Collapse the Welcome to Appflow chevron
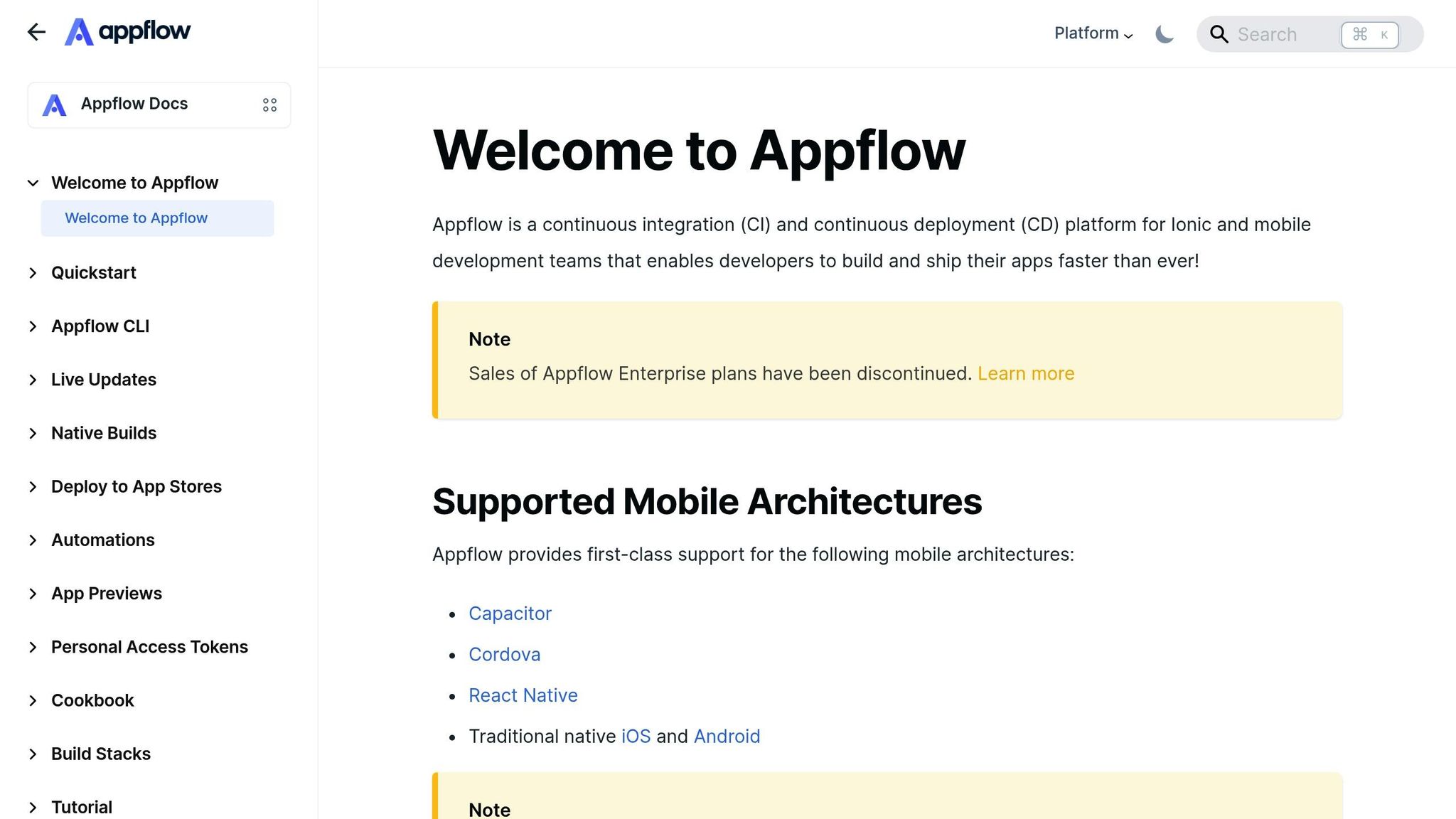 (x=33, y=183)
